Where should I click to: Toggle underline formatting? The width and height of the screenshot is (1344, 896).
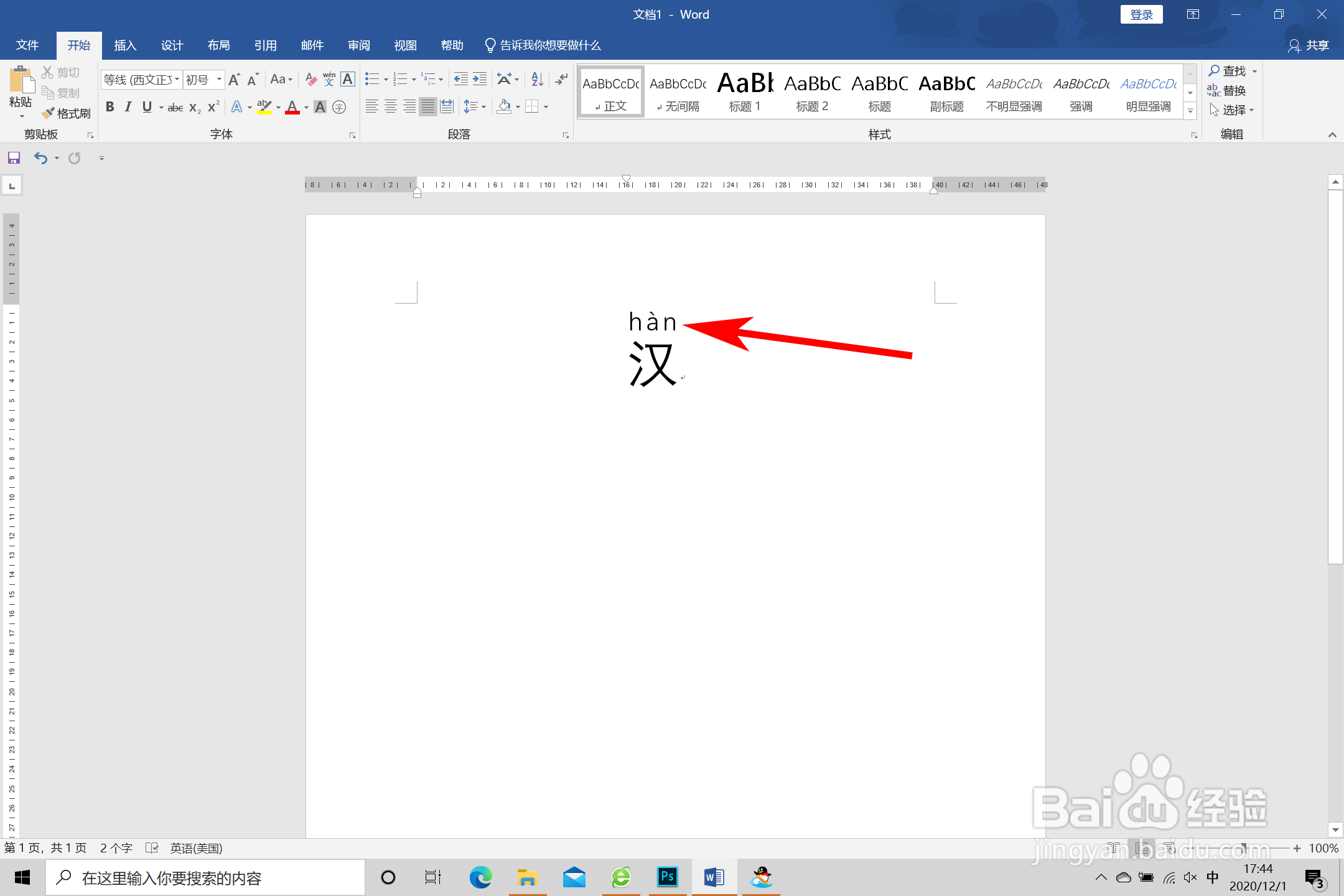(x=147, y=107)
